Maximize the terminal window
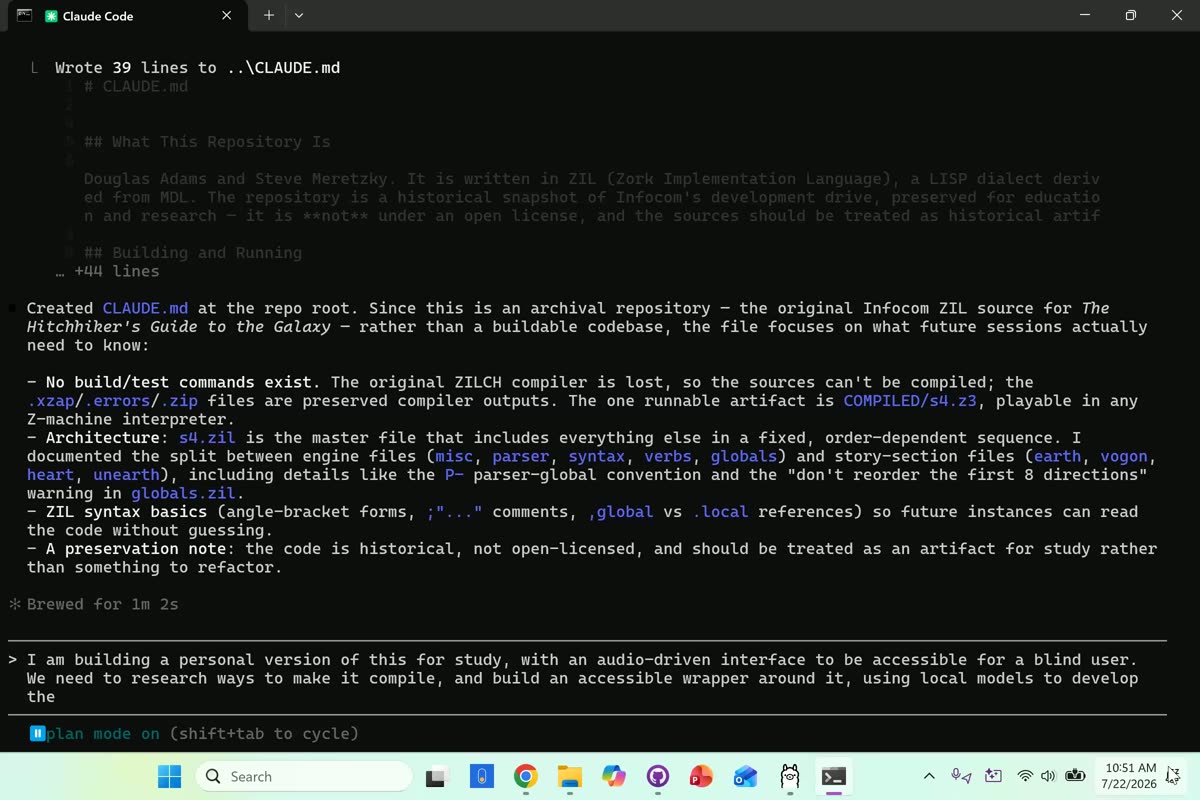 [x=1131, y=15]
